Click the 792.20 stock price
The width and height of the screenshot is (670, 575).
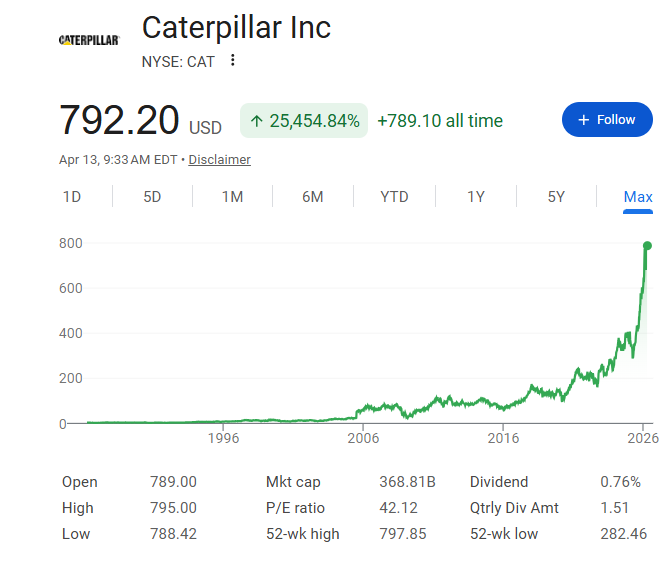pyautogui.click(x=119, y=120)
